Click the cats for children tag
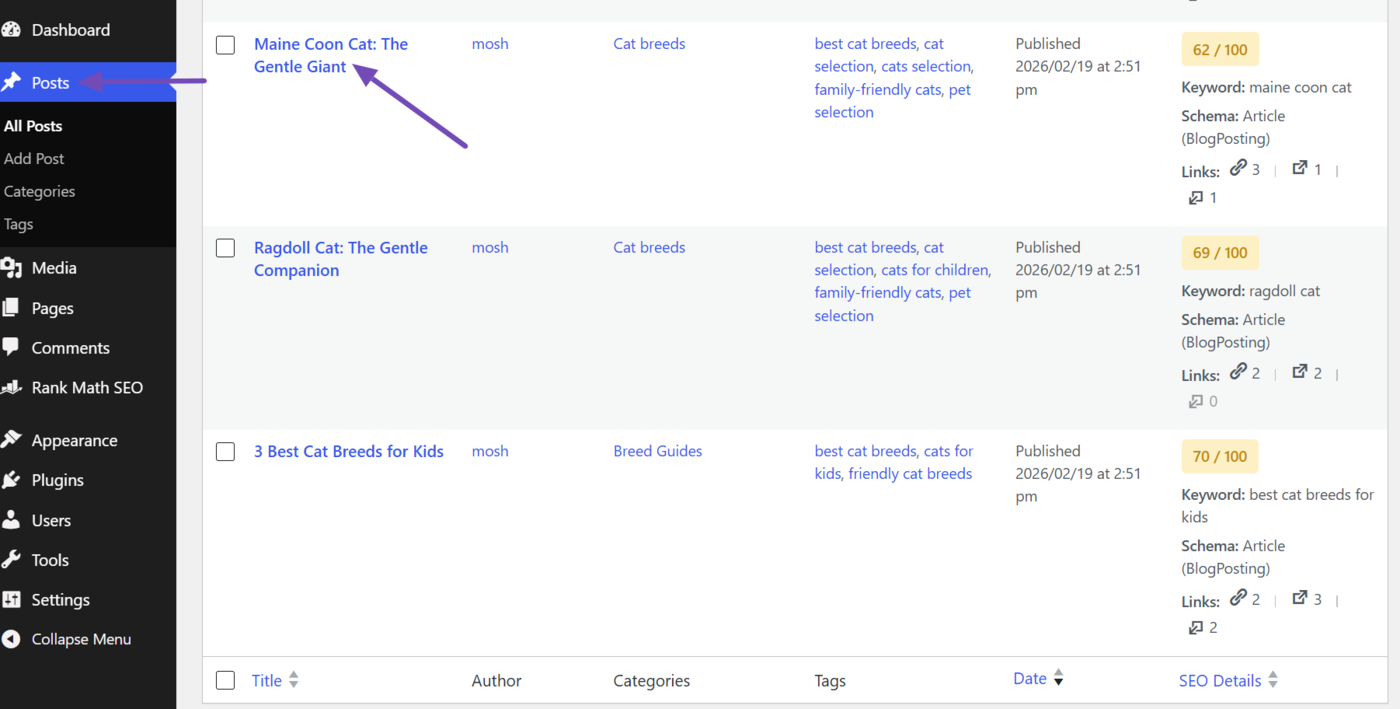This screenshot has height=709, width=1400. [935, 270]
